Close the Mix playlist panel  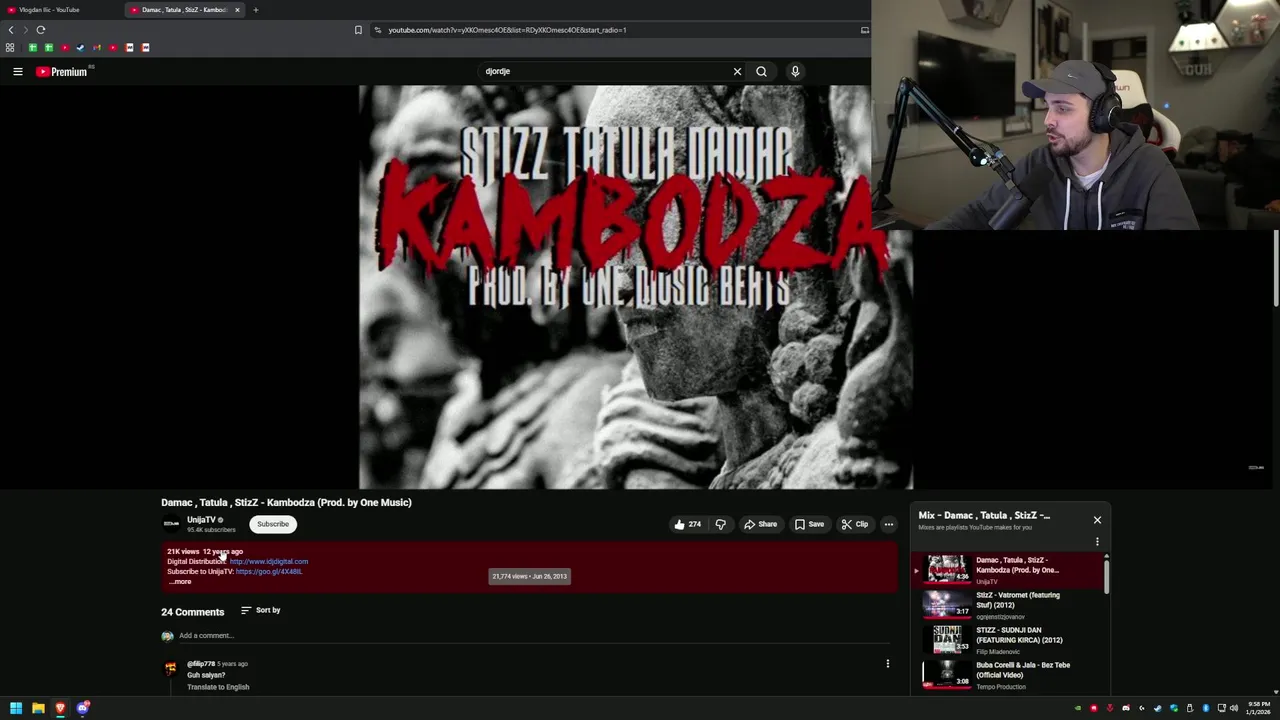pos(1097,520)
